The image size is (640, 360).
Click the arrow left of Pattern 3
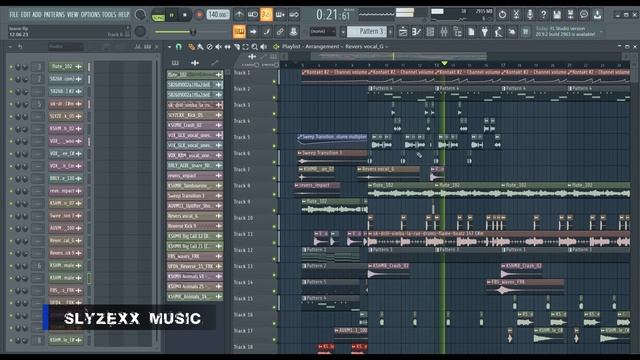pyautogui.click(x=343, y=31)
